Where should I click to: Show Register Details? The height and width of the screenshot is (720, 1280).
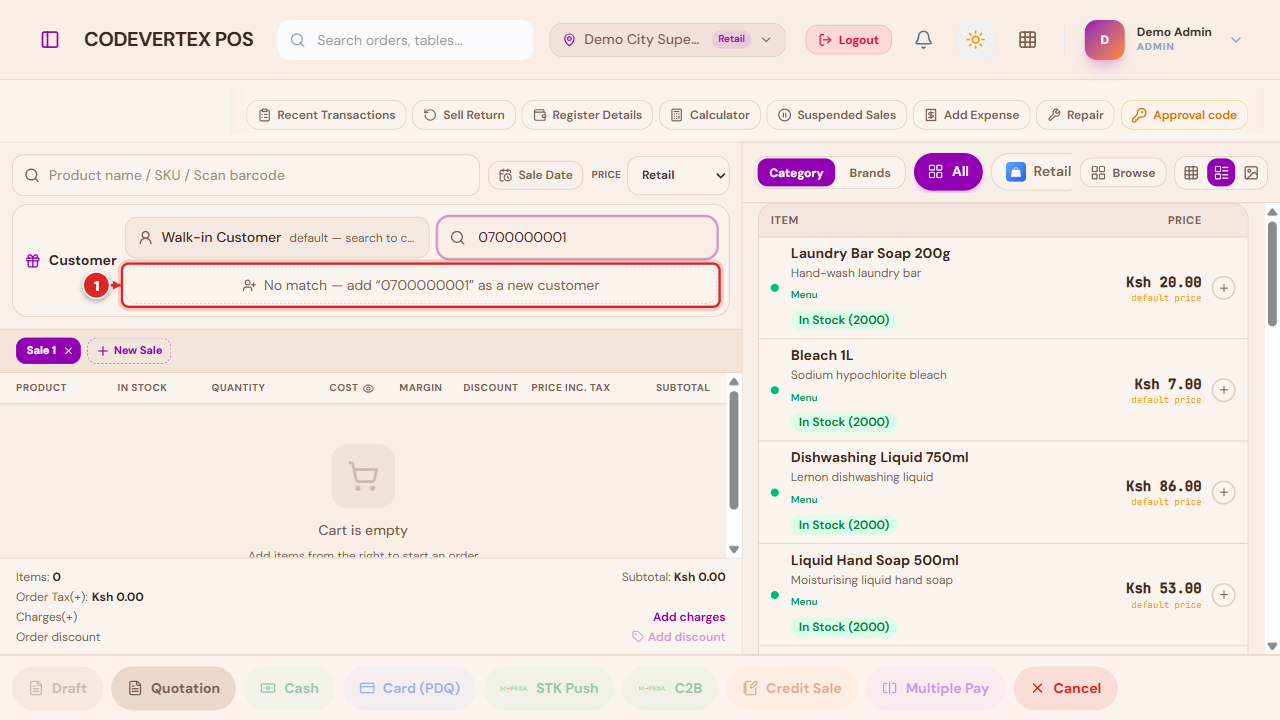(x=587, y=115)
